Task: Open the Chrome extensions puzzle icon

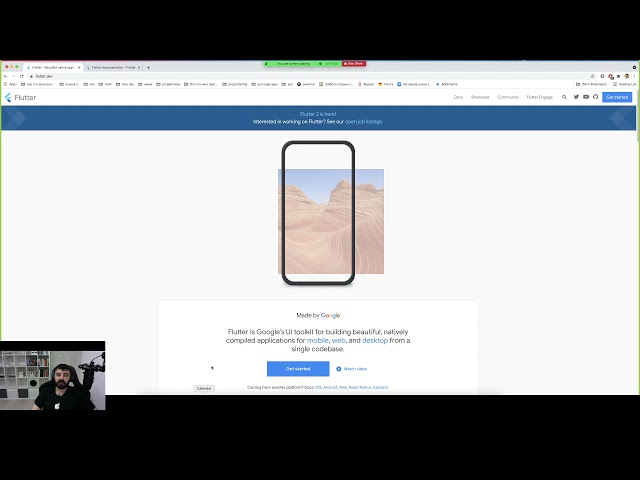Action: click(x=618, y=76)
